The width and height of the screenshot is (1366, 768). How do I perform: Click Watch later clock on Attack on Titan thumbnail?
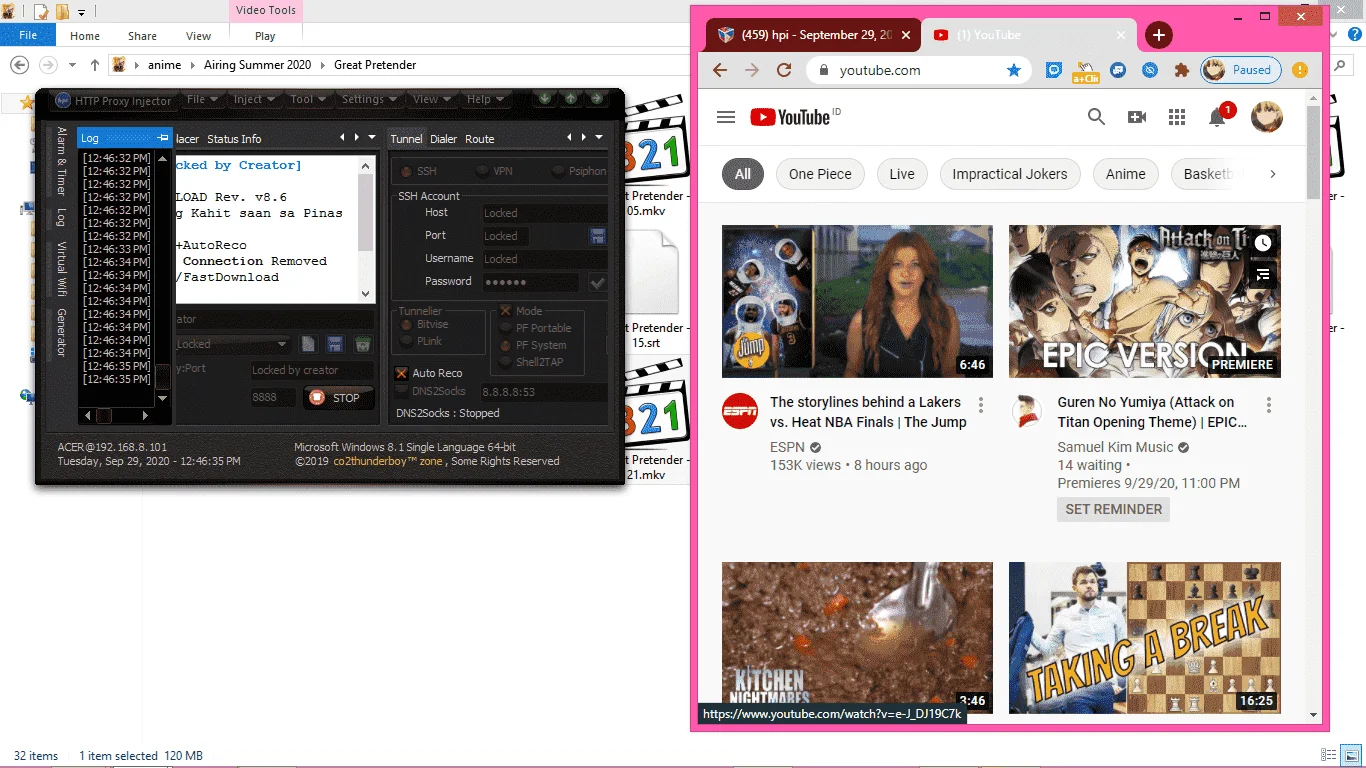tap(1263, 243)
